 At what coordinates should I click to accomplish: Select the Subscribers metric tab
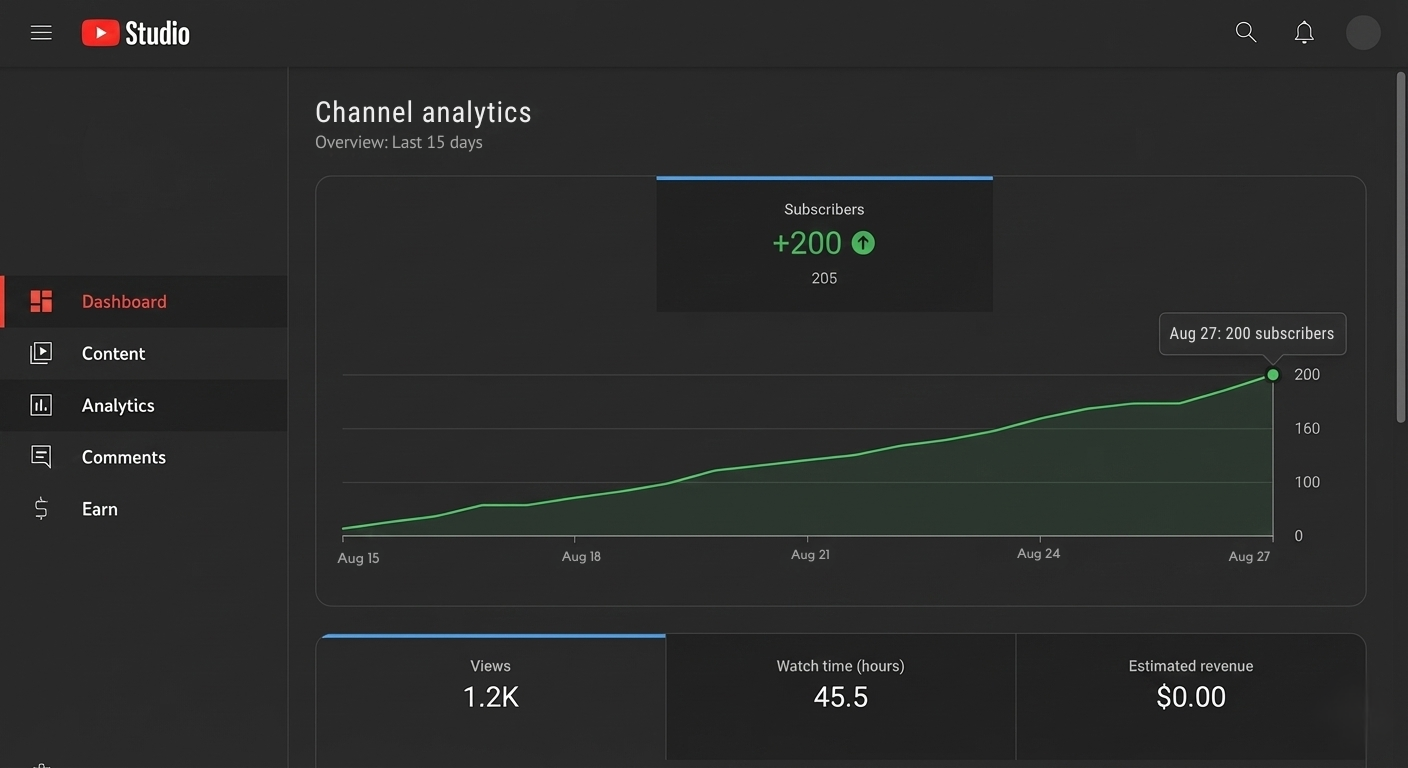click(x=824, y=244)
